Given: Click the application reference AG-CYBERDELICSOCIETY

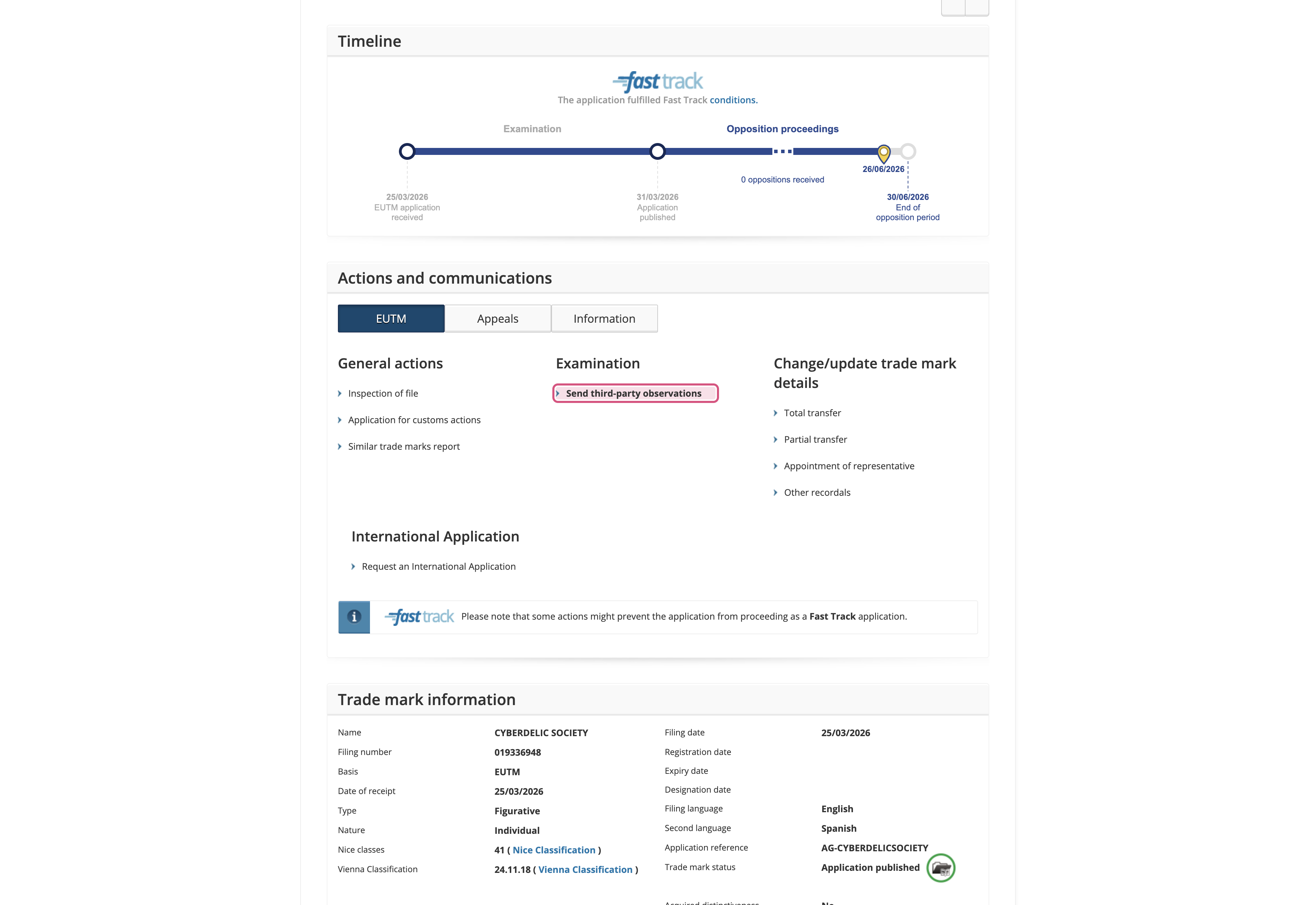Looking at the screenshot, I should coord(875,848).
